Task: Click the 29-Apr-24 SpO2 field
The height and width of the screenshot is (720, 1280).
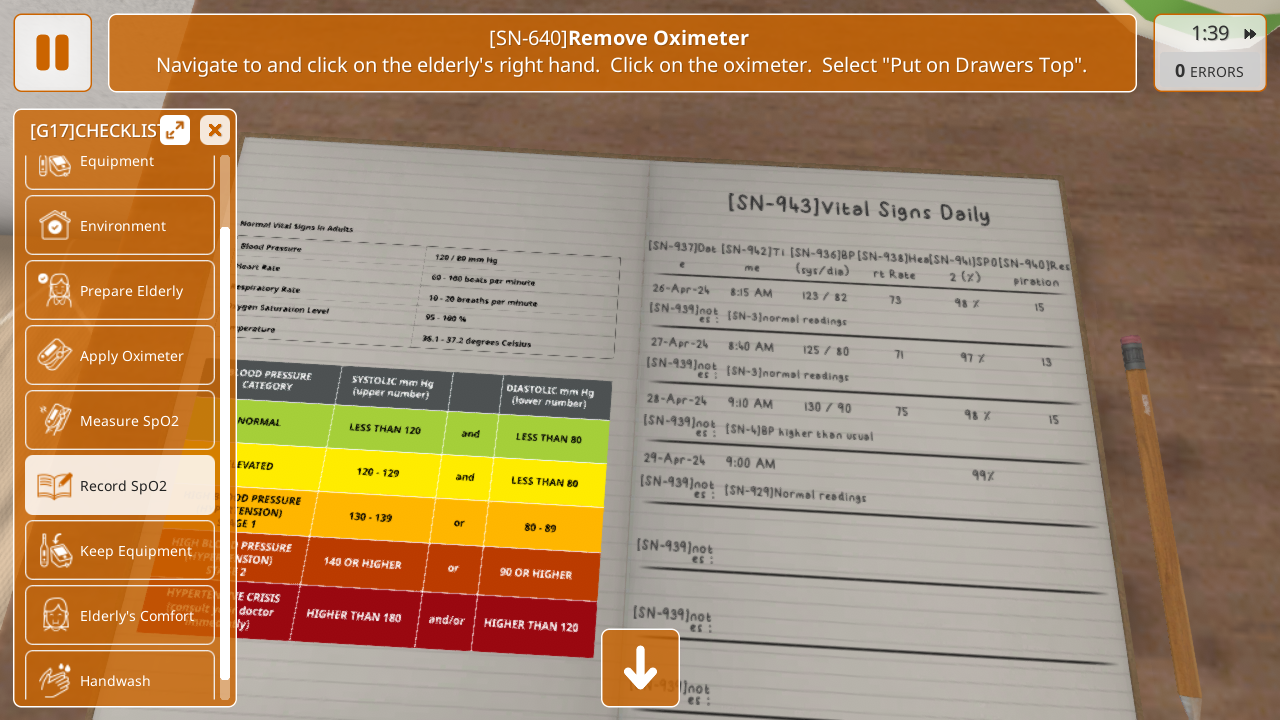Action: click(982, 476)
